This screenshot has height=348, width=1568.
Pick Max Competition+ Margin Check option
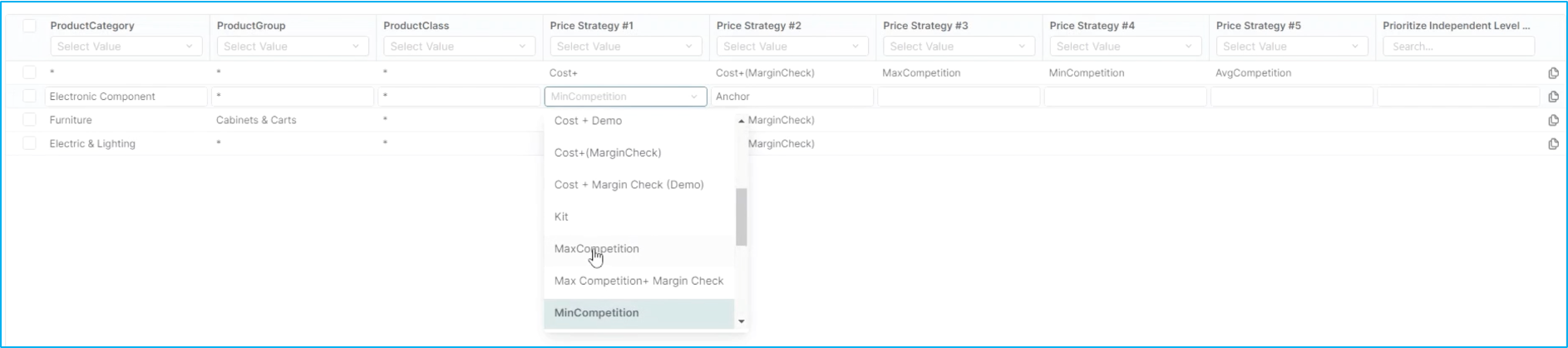click(639, 281)
